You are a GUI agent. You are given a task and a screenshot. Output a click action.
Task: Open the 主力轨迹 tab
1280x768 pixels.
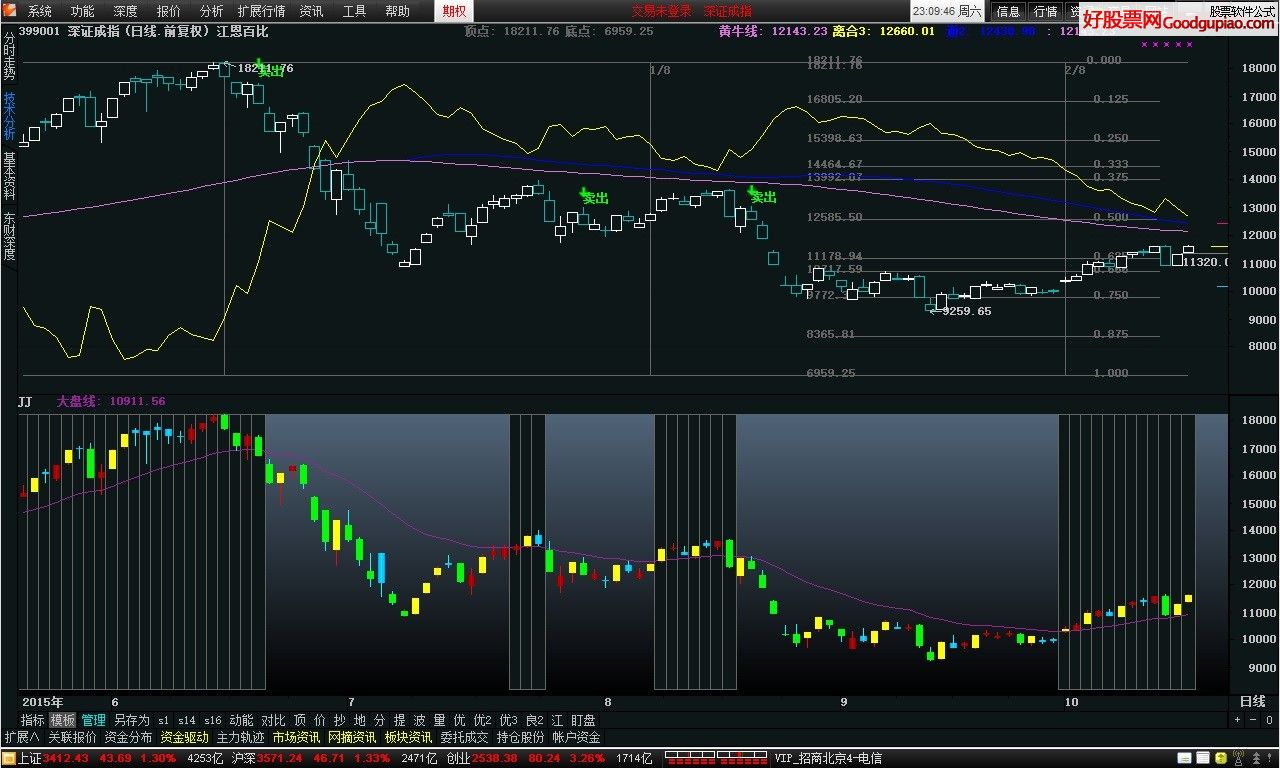click(240, 738)
